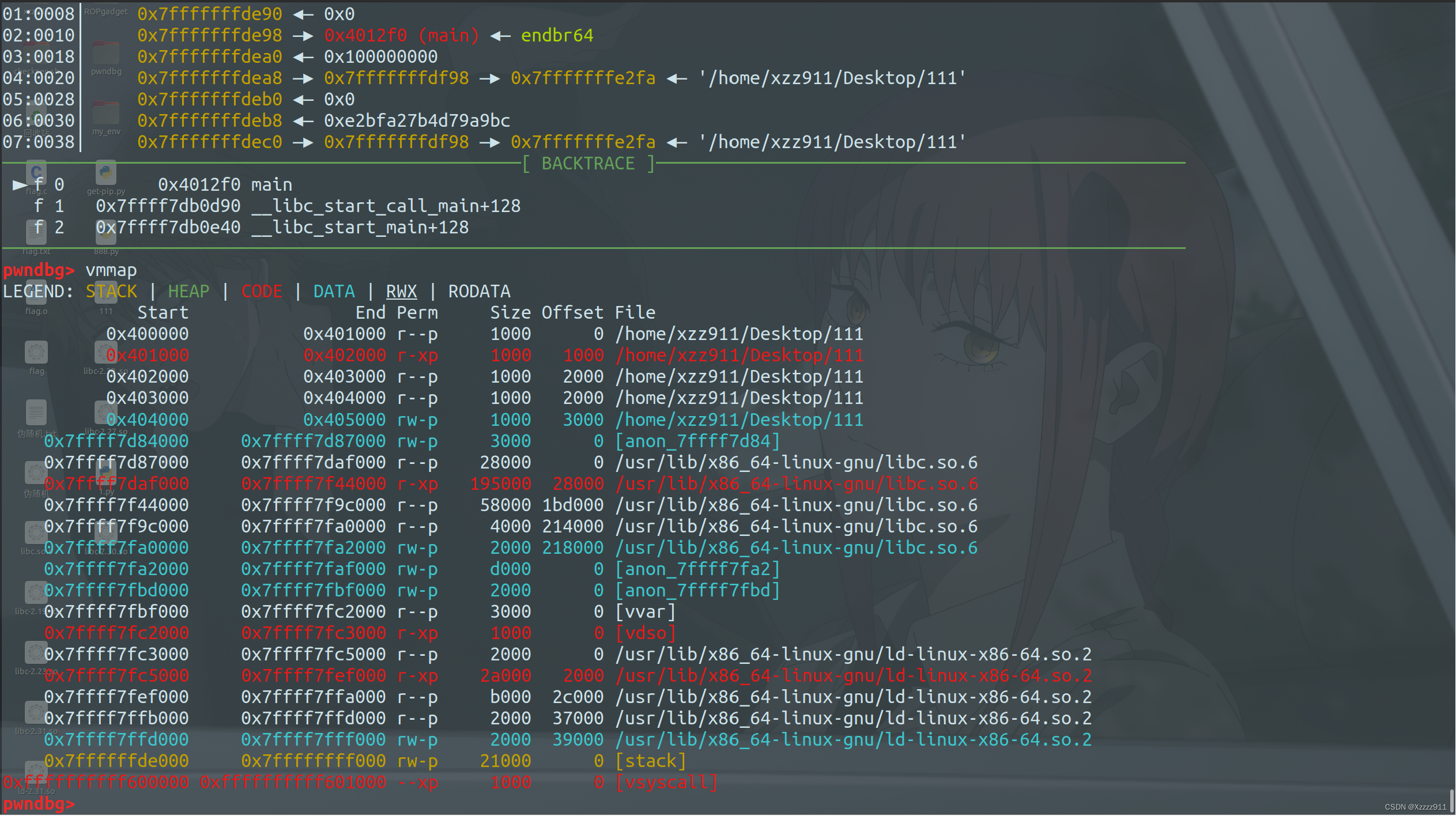Select the flag.txt document icon
The image size is (1456, 816).
(36, 232)
